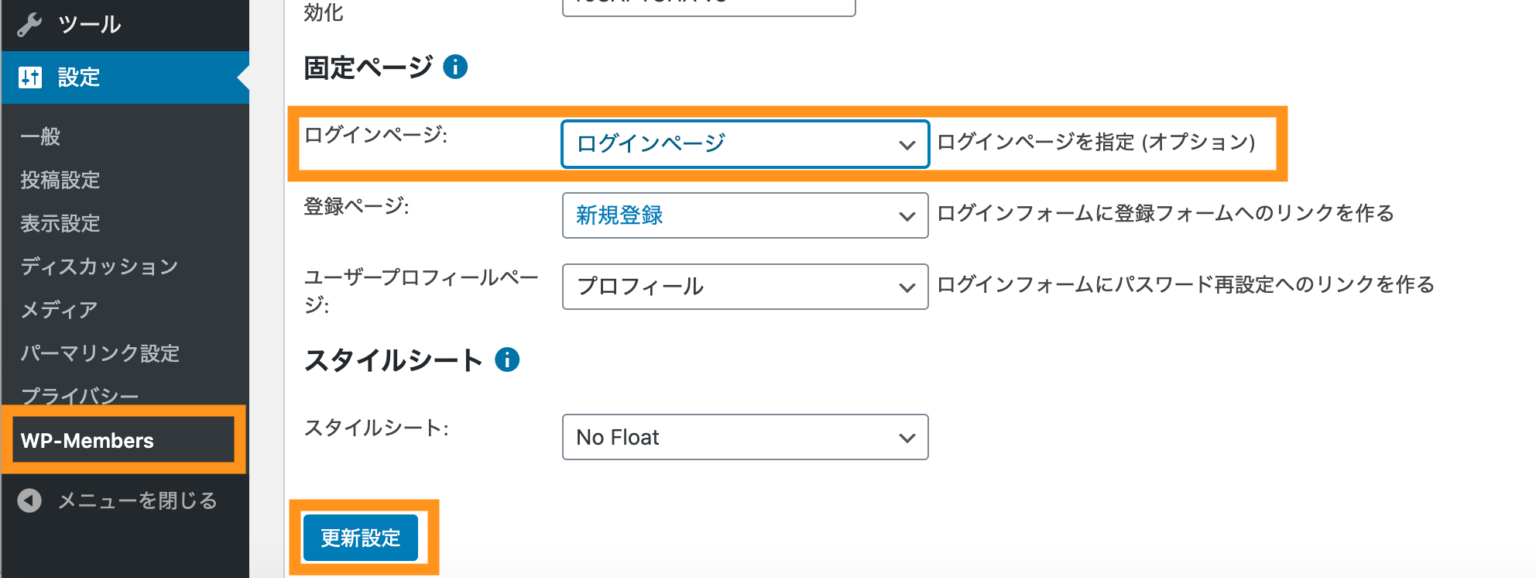
Task: Click the info icon beside スタイルシート heading
Action: click(x=507, y=359)
